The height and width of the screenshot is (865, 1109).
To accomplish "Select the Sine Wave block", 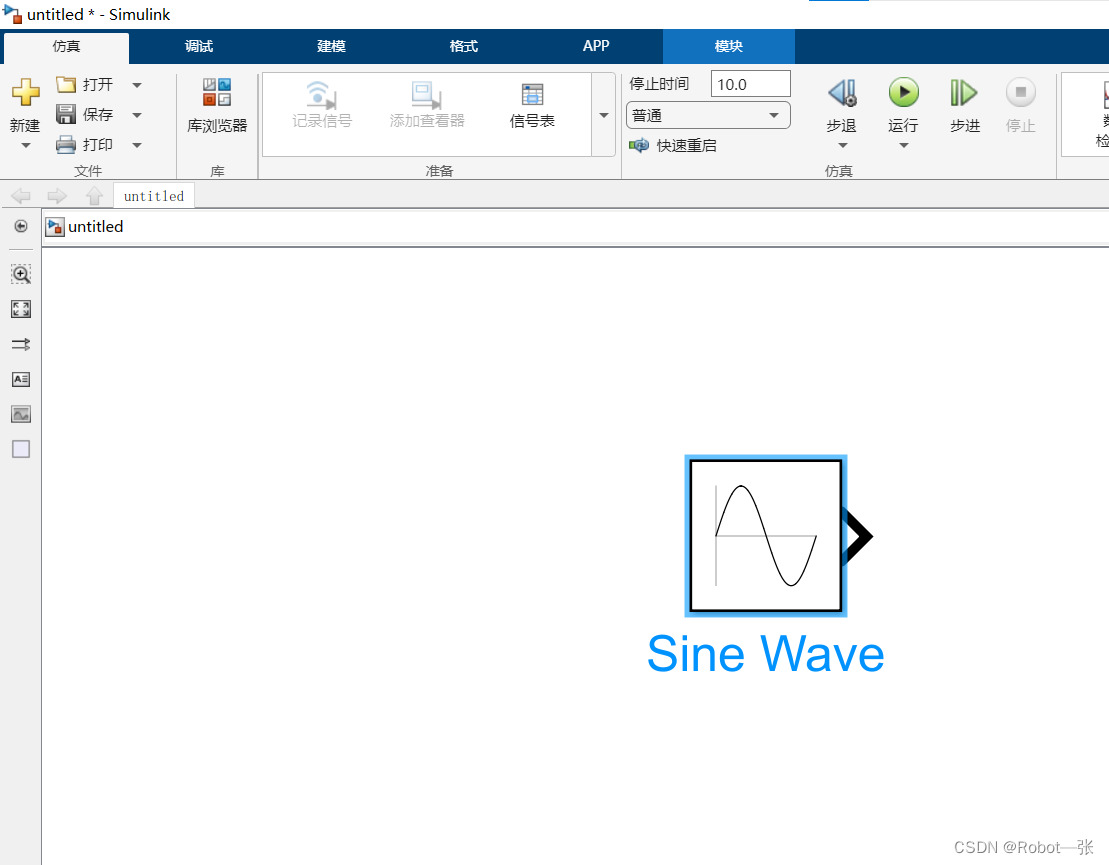I will (766, 535).
